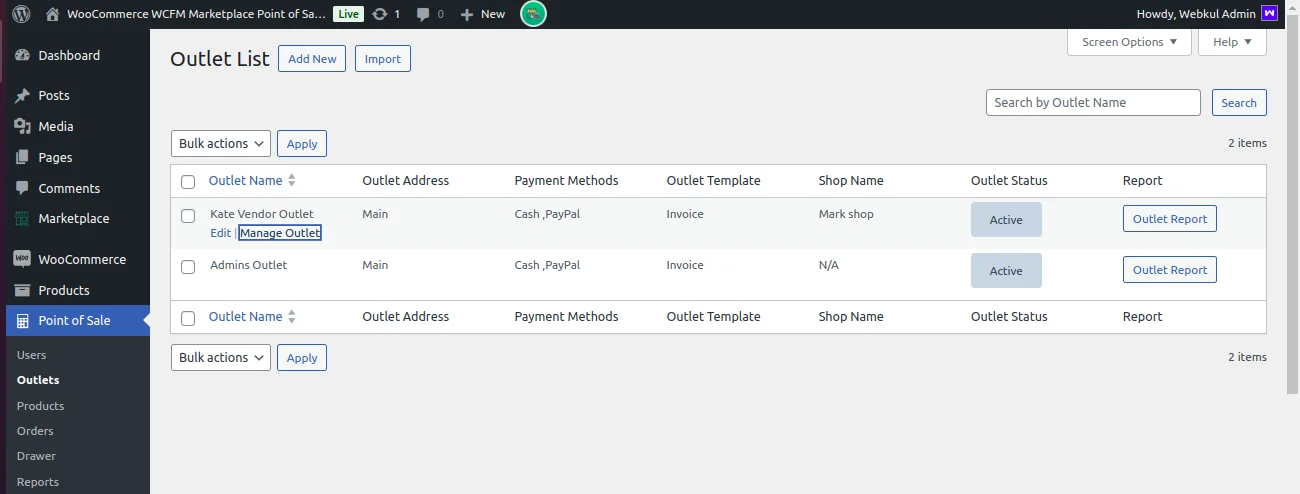
Task: Click the Import button
Action: tap(383, 59)
